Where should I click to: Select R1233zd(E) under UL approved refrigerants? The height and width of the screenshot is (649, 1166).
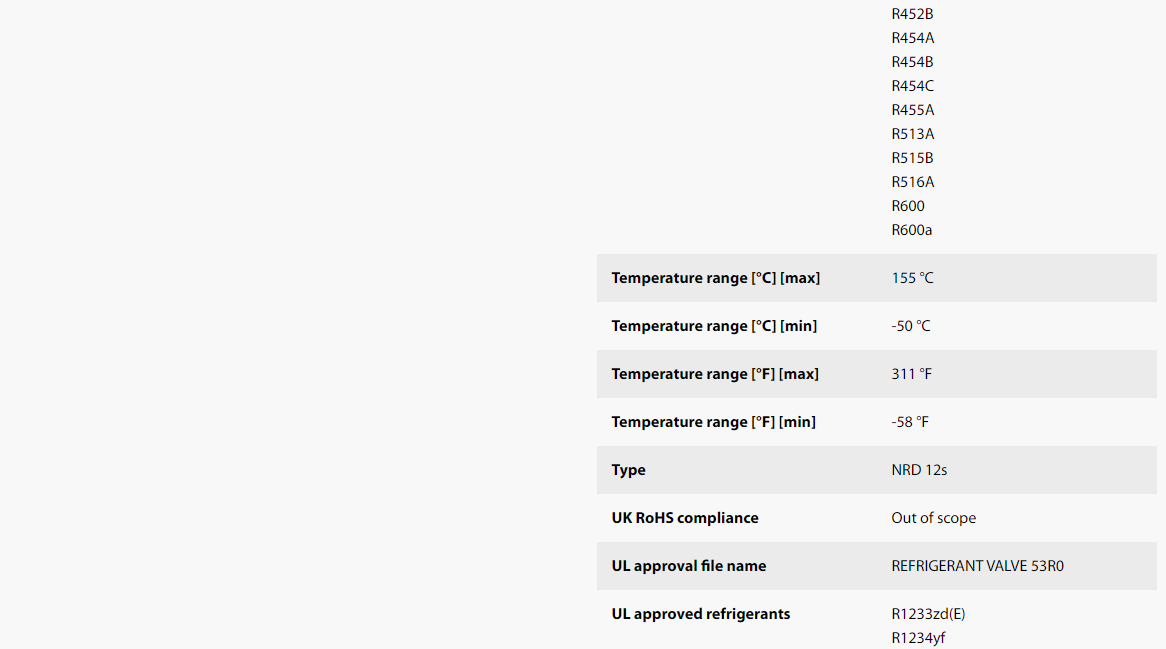click(928, 614)
